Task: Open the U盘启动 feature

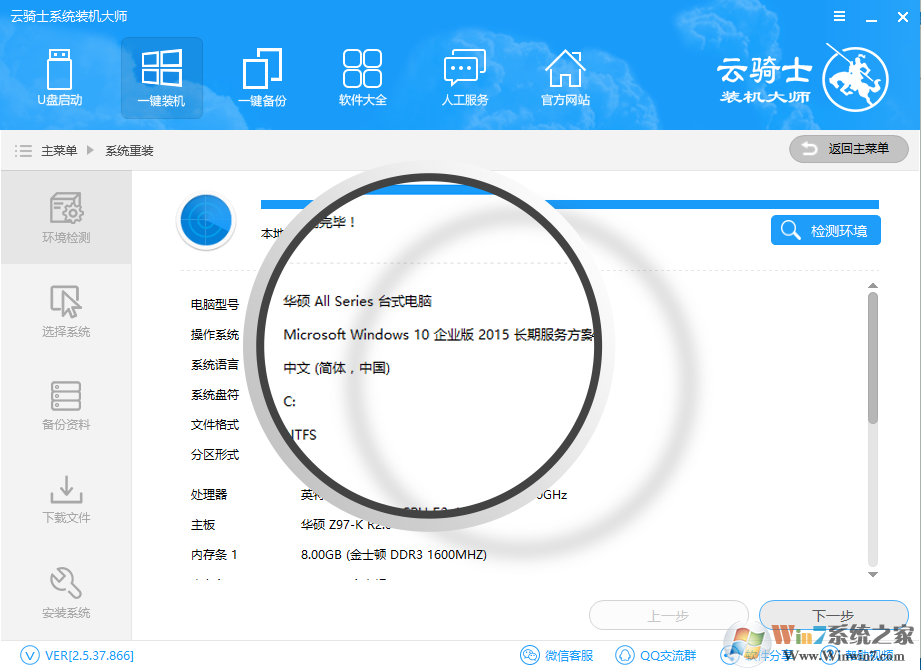Action: (x=60, y=78)
